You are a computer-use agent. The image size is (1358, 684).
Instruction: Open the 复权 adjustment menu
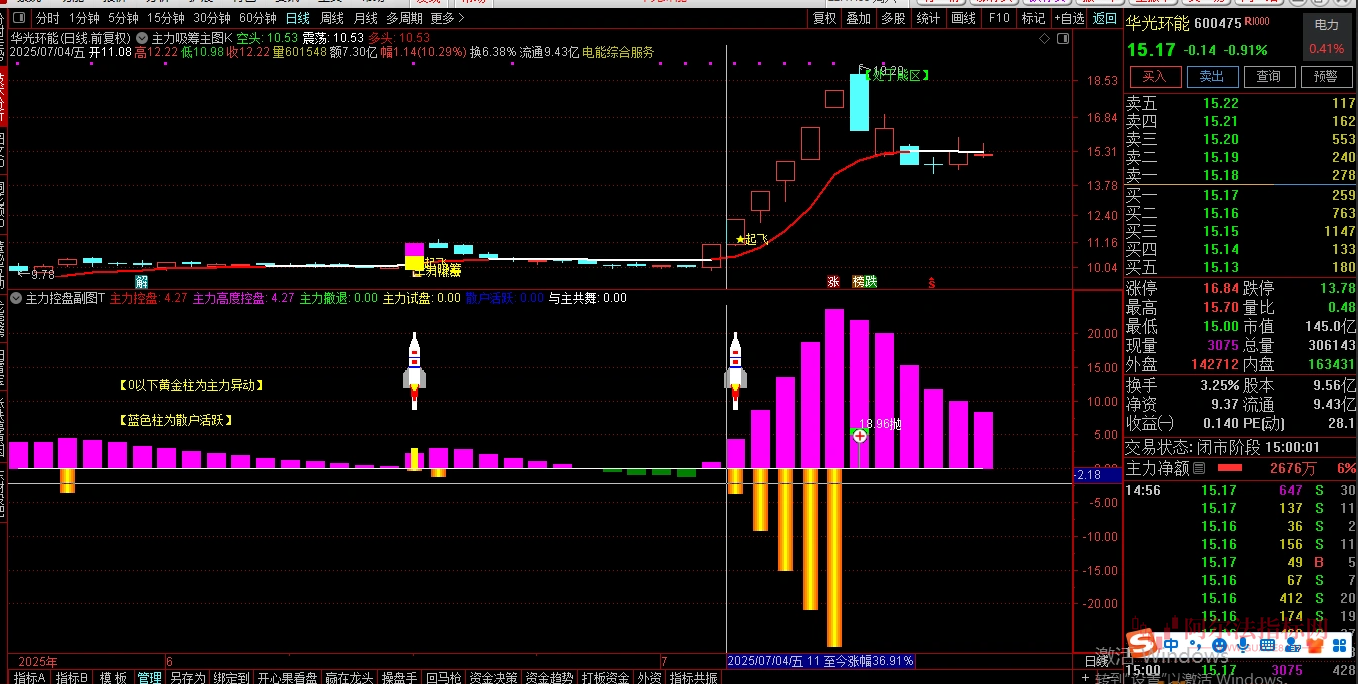[824, 19]
